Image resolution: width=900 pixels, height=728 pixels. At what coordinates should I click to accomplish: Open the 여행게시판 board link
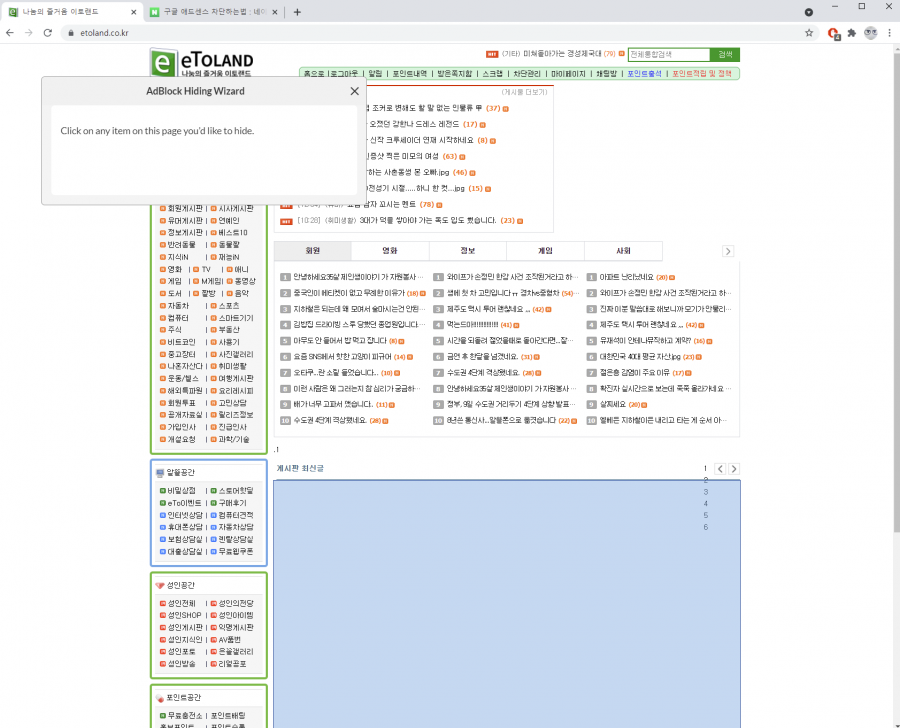tap(236, 378)
